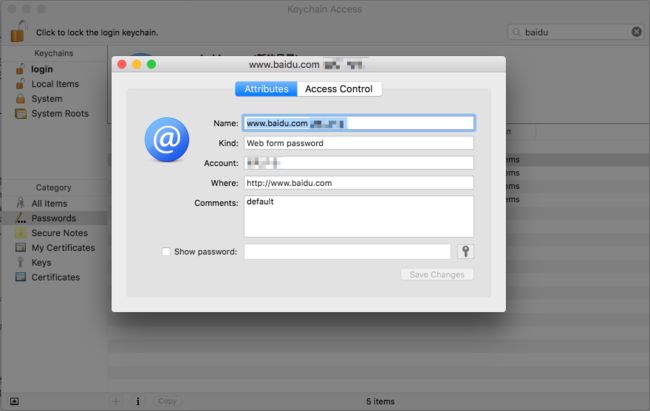Image resolution: width=650 pixels, height=411 pixels.
Task: Open My Certificates category
Action: (x=63, y=248)
